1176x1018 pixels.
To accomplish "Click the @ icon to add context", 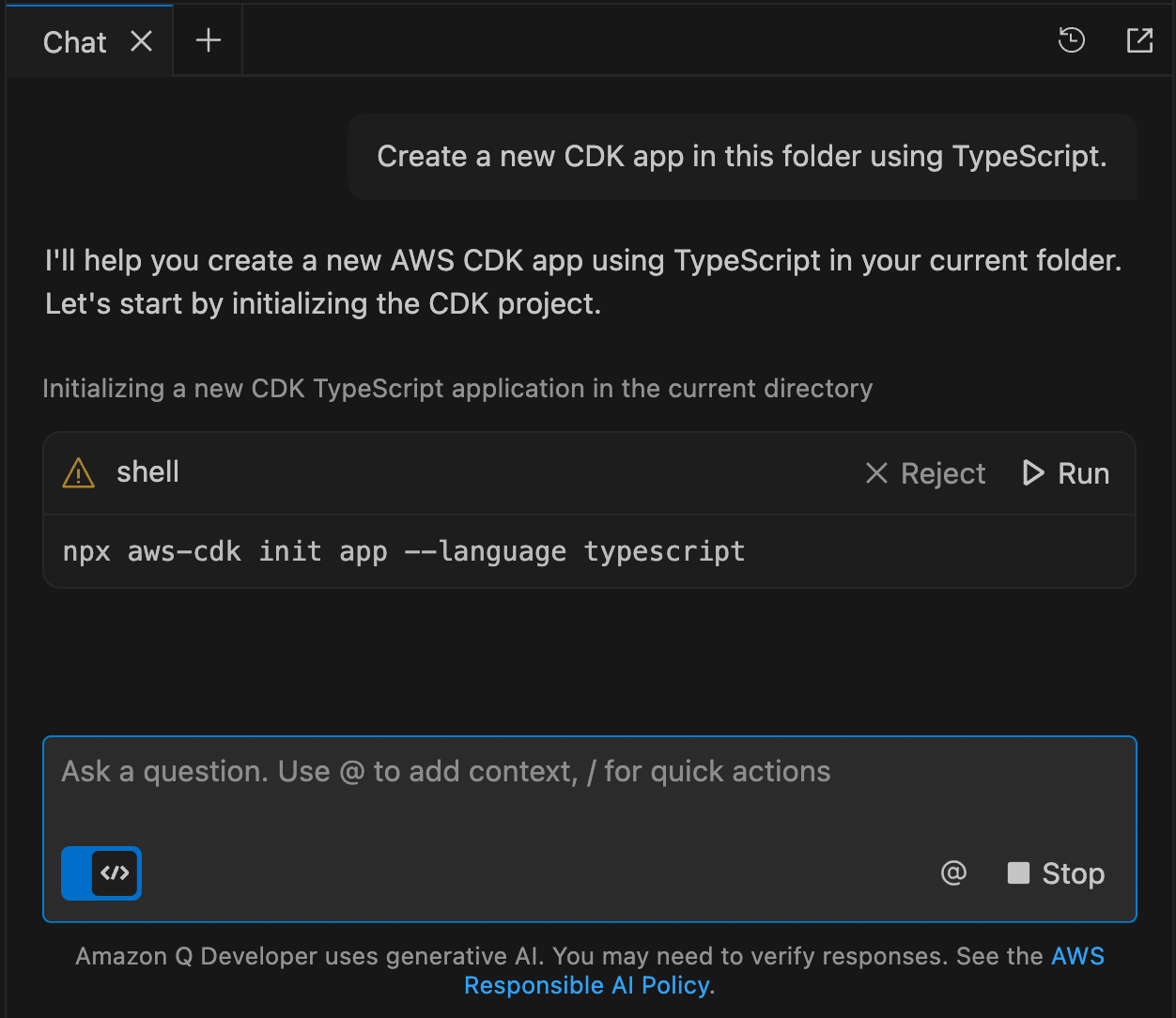I will 953,873.
